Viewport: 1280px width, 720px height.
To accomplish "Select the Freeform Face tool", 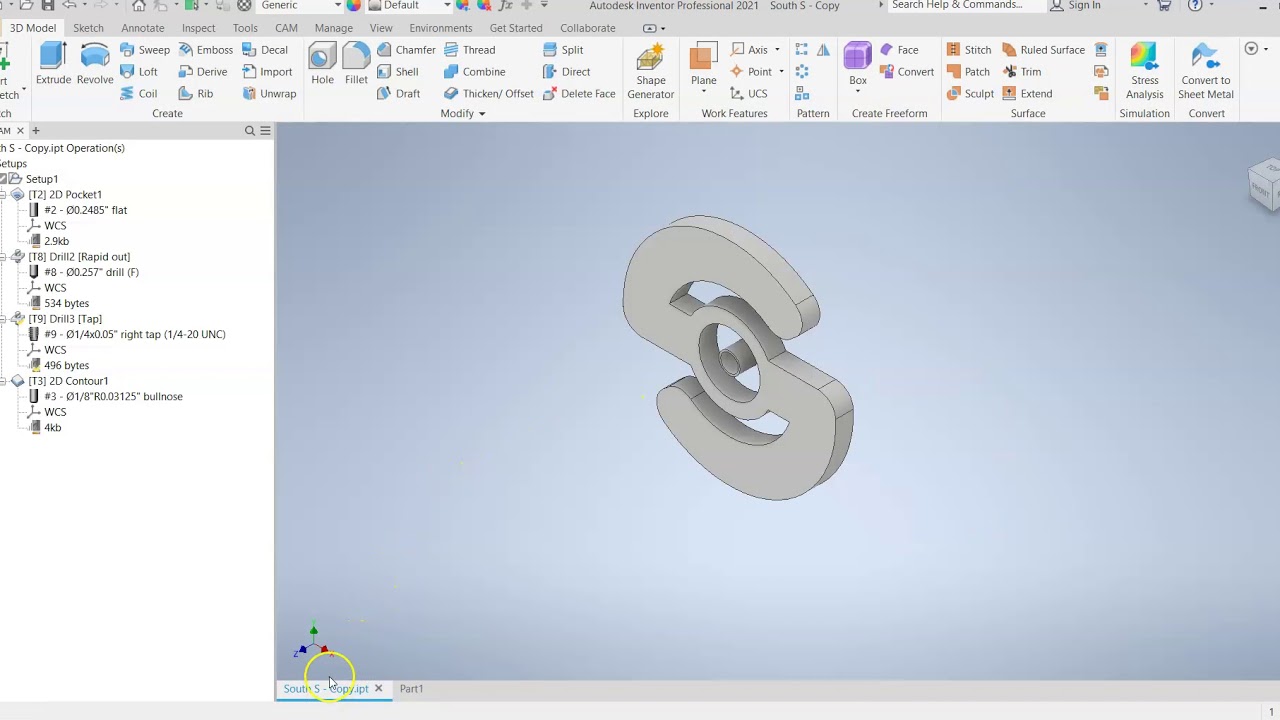I will 898,50.
